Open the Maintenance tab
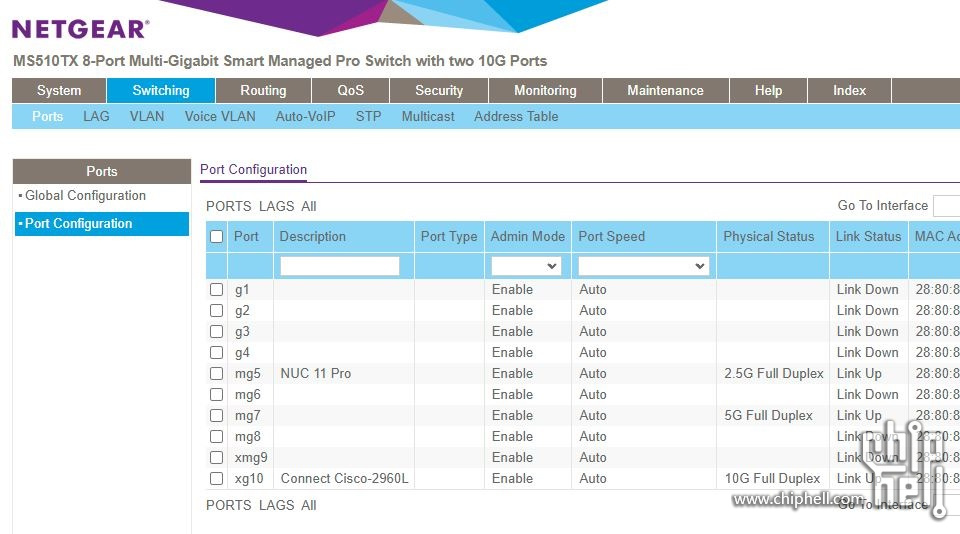The image size is (960, 534). [666, 90]
